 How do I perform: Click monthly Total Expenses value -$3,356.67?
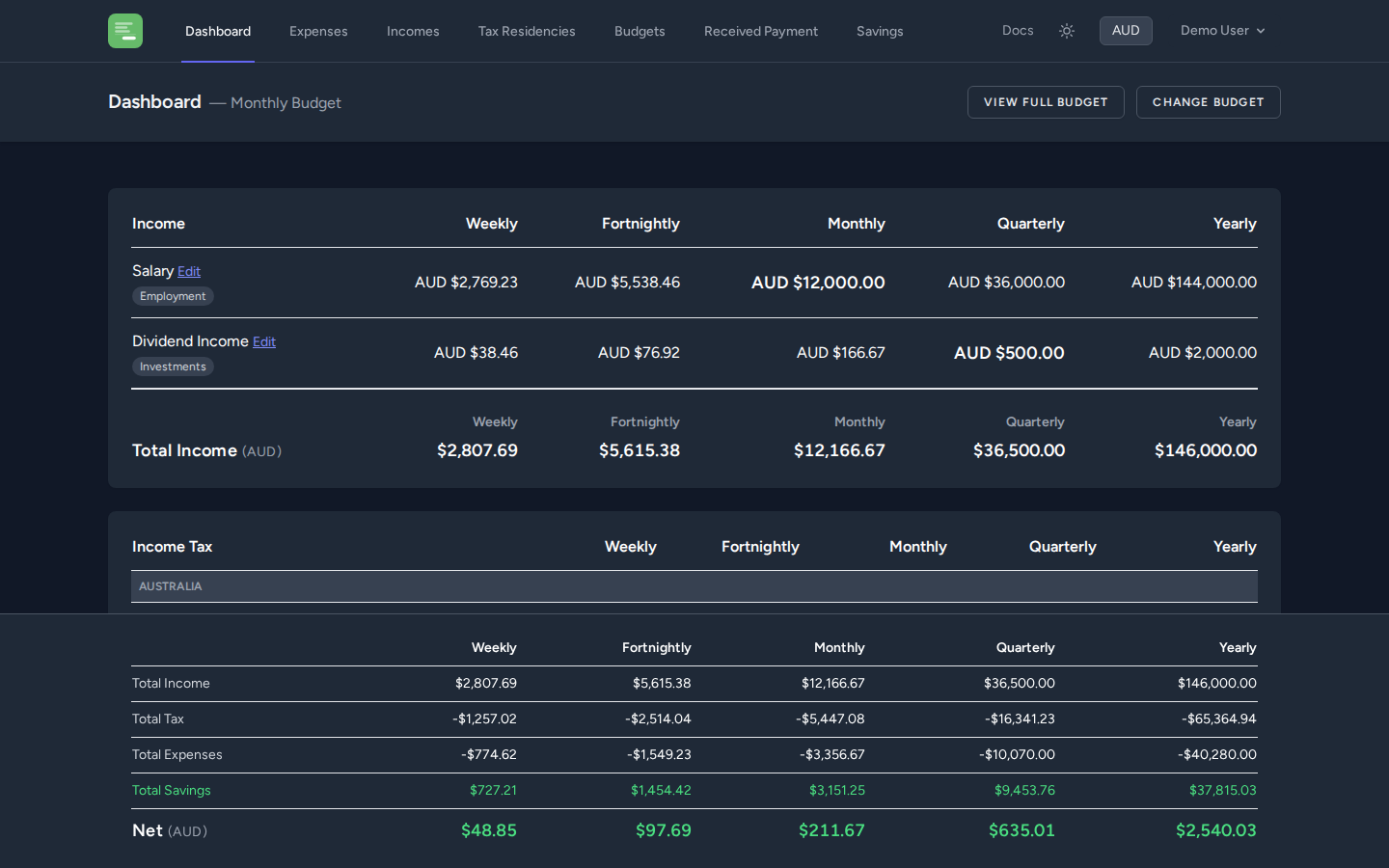click(831, 754)
